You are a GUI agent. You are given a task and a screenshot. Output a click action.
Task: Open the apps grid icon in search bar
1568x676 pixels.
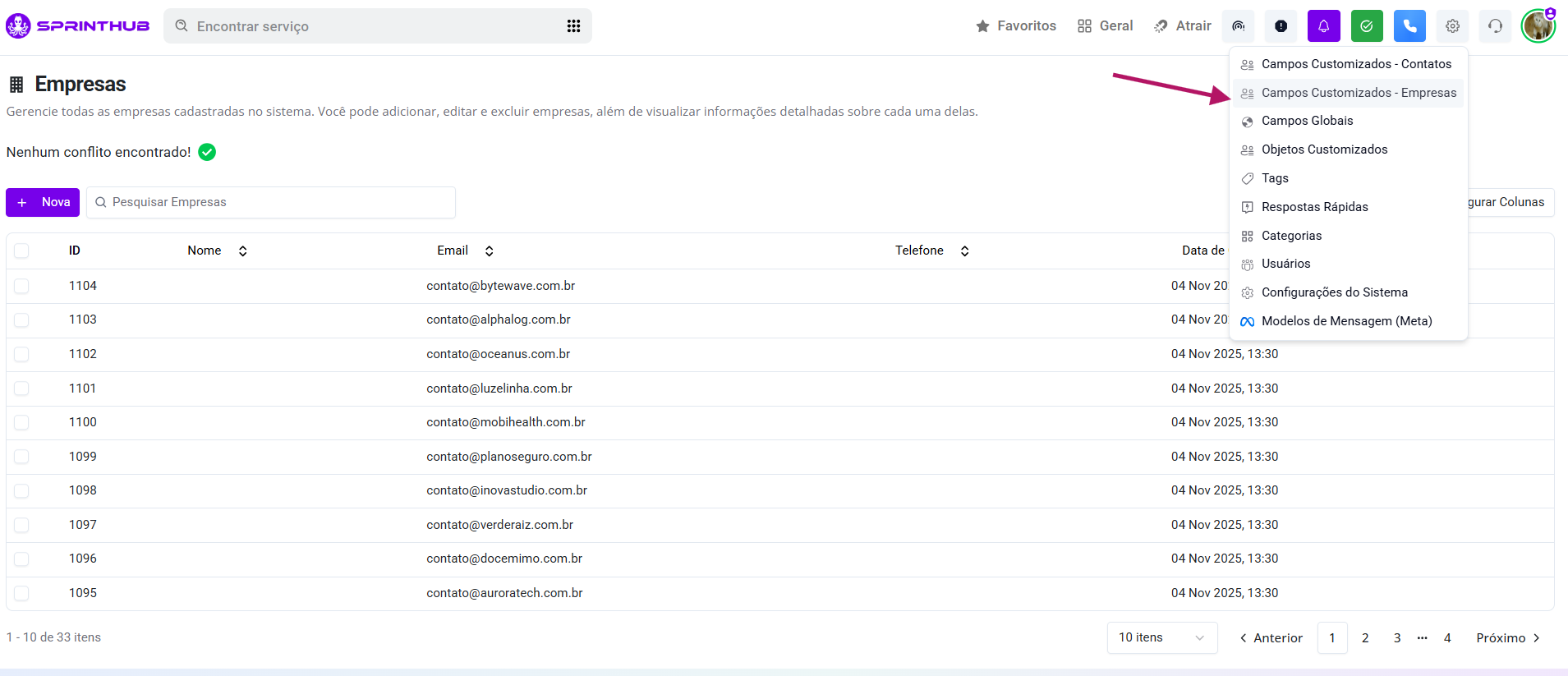point(573,26)
